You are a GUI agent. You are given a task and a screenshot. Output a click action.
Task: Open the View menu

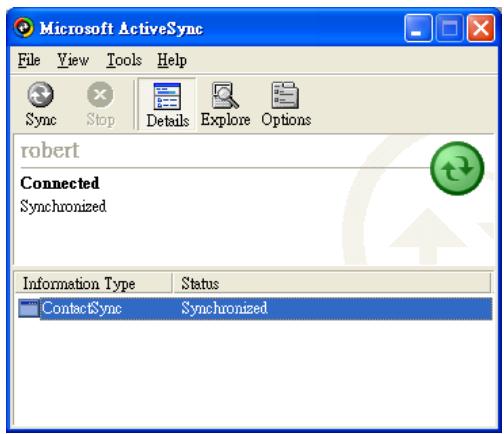pos(73,60)
